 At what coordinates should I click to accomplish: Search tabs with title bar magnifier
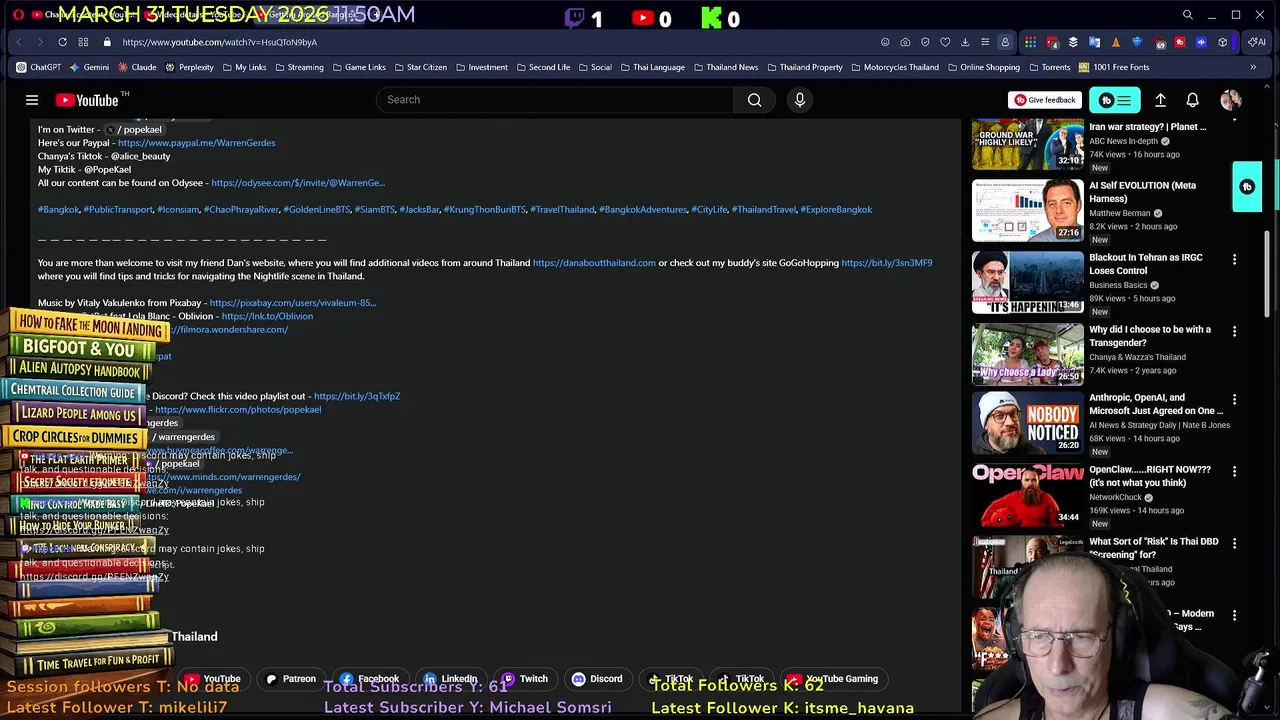click(x=1187, y=15)
